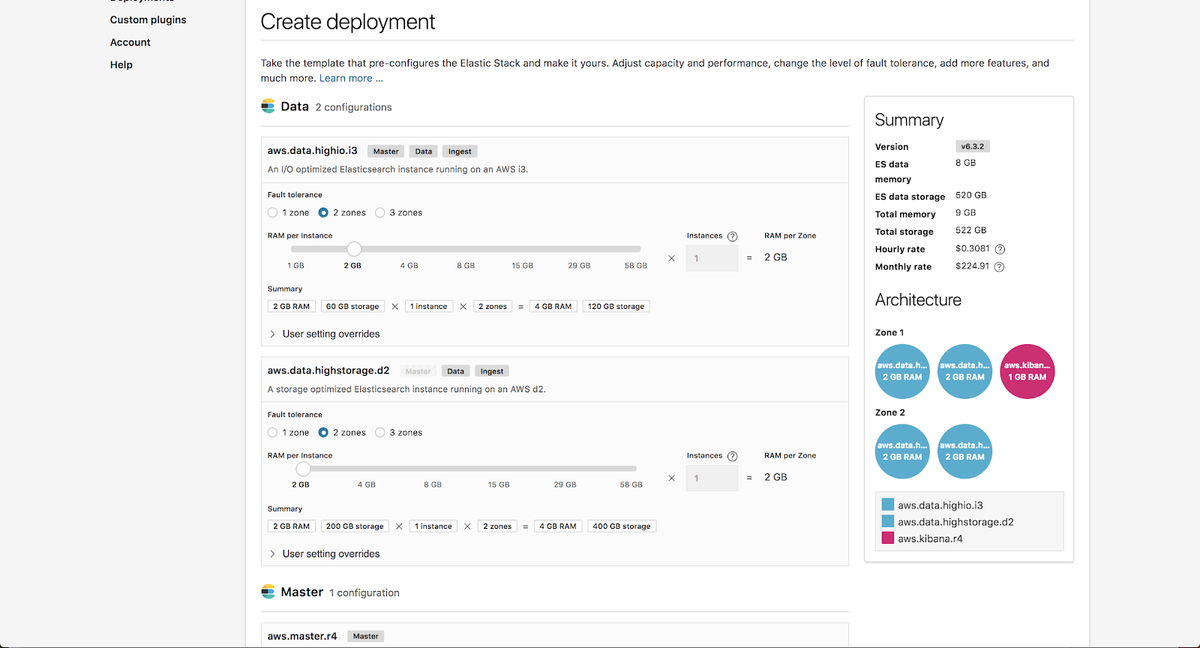Screen dimensions: 1200x648
Task: Select 3 zones for aws.data.highio.i3
Action: point(381,213)
